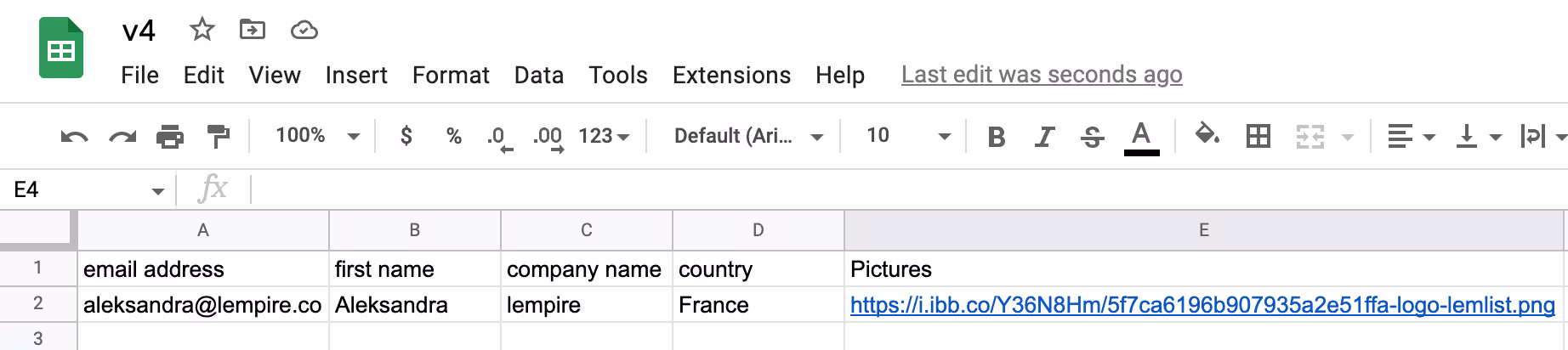Open the font size 10 dropdown
Viewport: 1568px width, 350px height.
[x=906, y=136]
